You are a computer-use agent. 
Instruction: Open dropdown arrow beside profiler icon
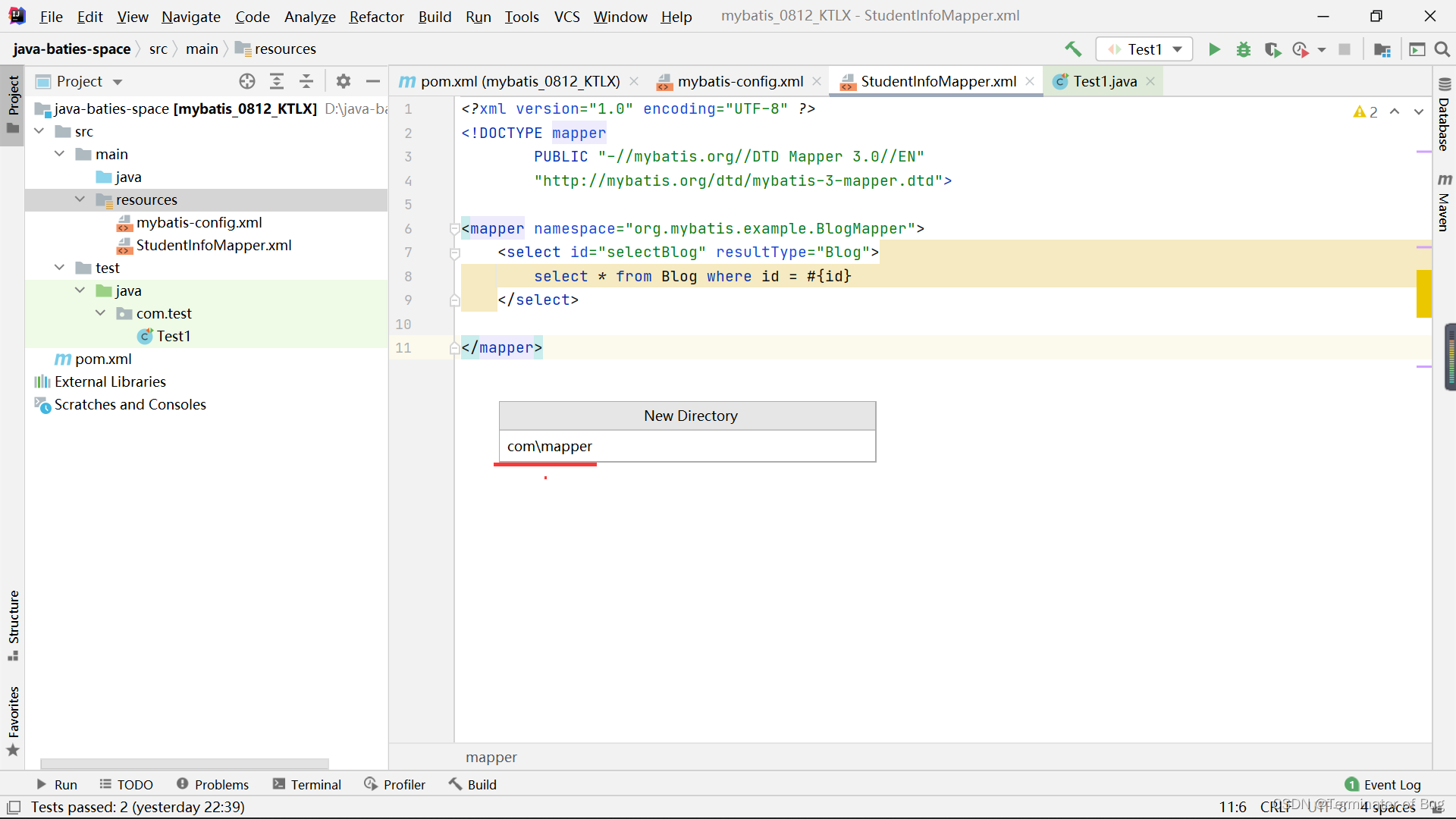(x=1322, y=49)
